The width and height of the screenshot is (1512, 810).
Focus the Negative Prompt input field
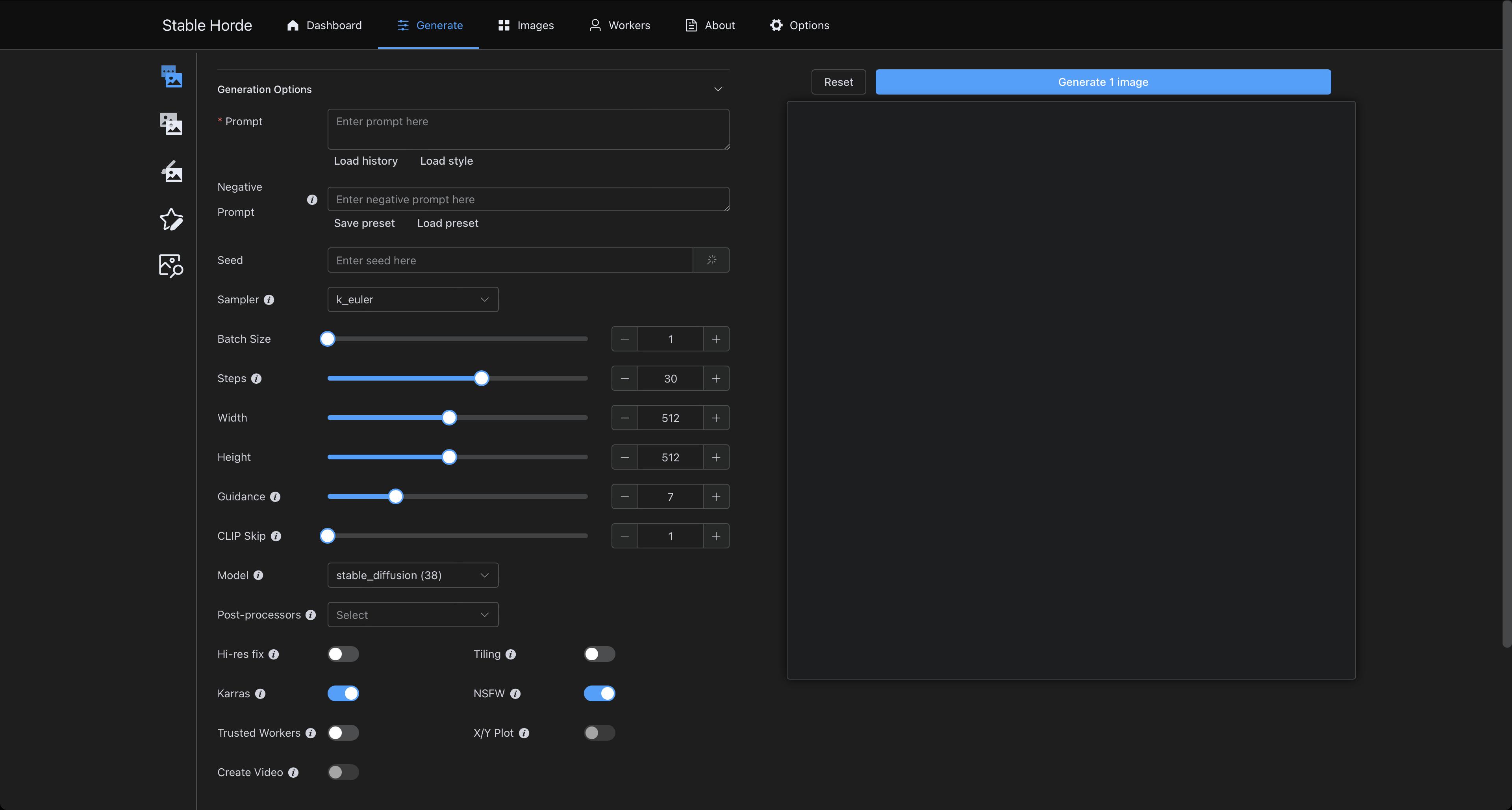pyautogui.click(x=528, y=199)
